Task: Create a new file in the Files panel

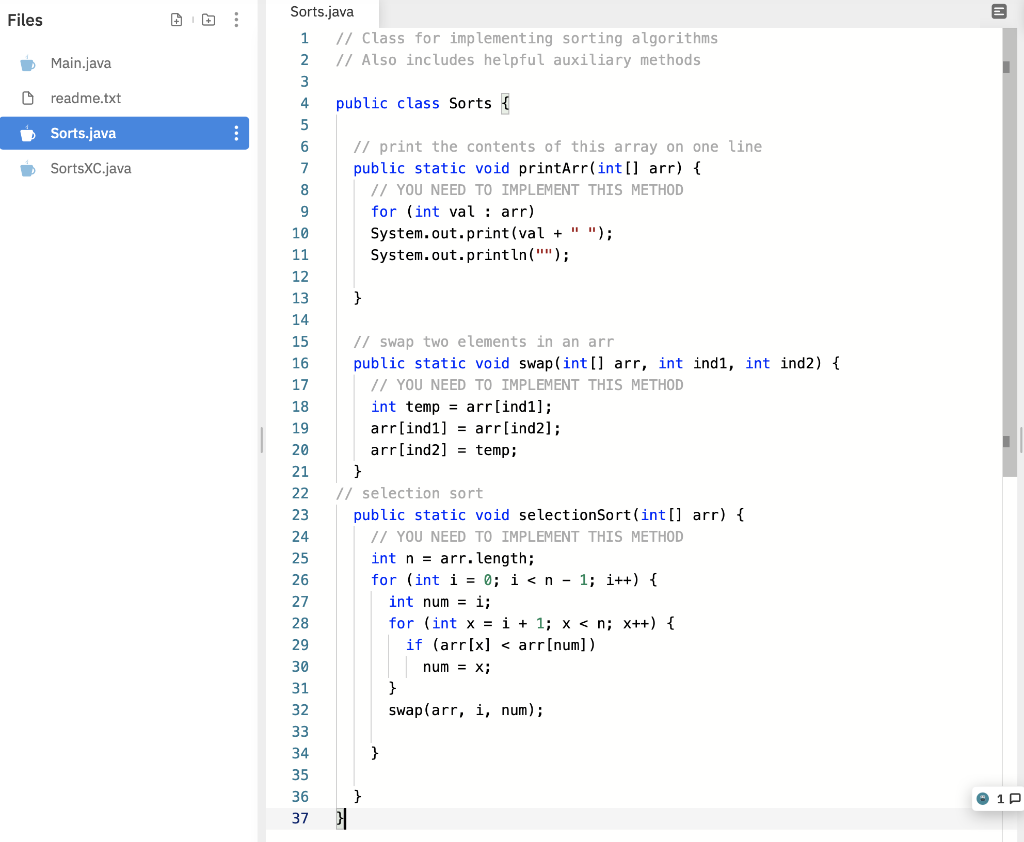Action: [x=176, y=19]
